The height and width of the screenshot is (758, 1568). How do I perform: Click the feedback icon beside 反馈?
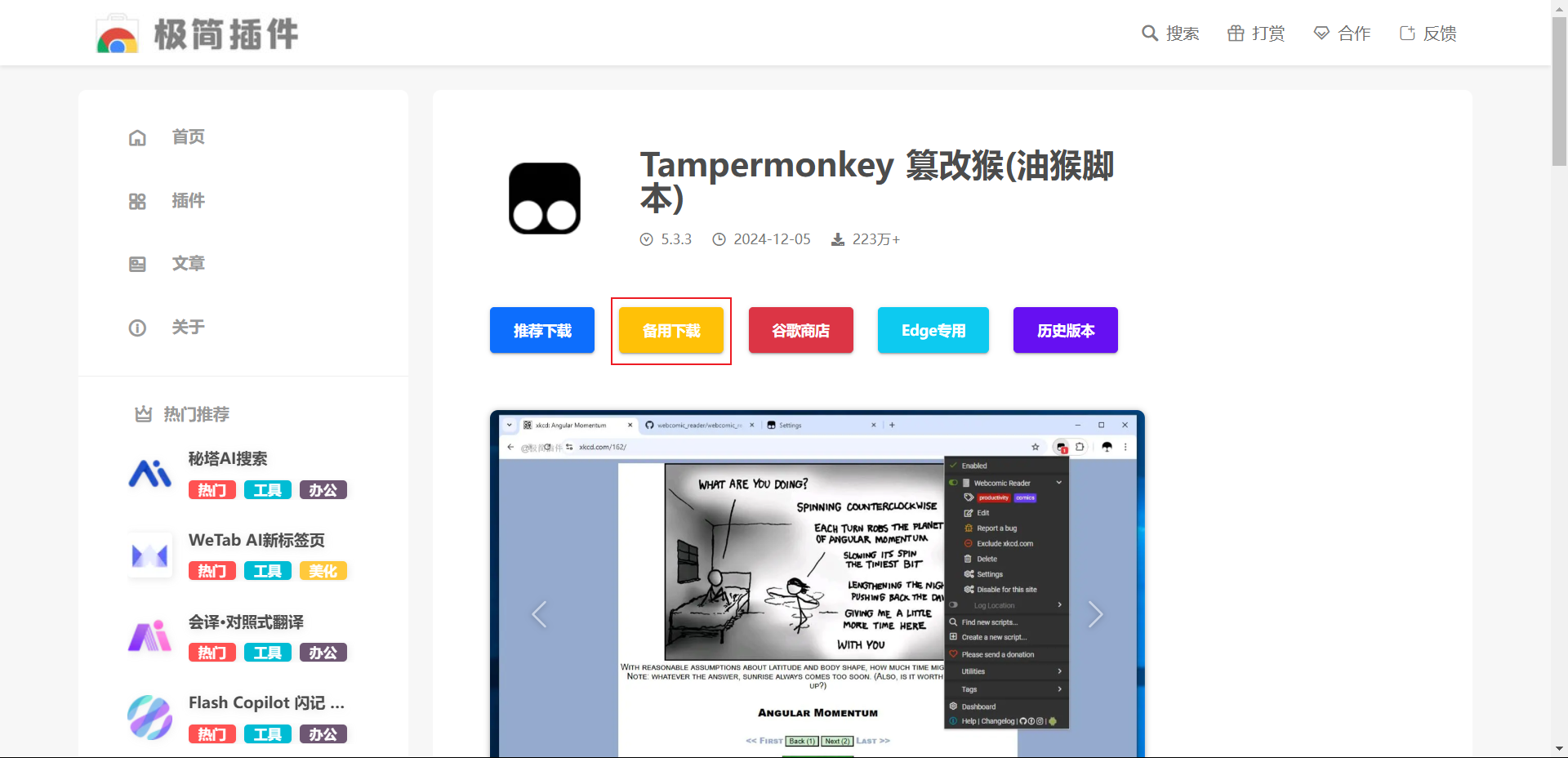coord(1407,33)
